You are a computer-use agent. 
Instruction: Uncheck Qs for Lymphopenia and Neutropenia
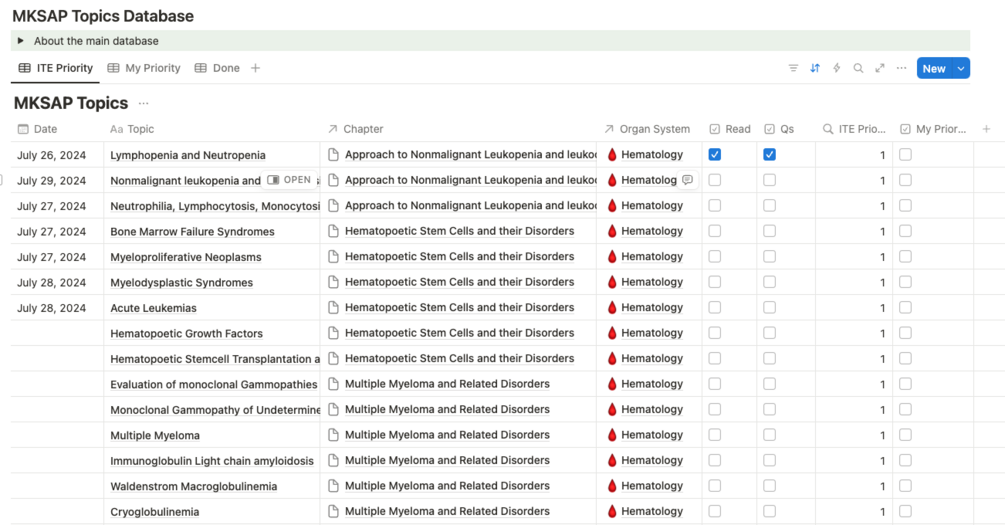tap(770, 154)
